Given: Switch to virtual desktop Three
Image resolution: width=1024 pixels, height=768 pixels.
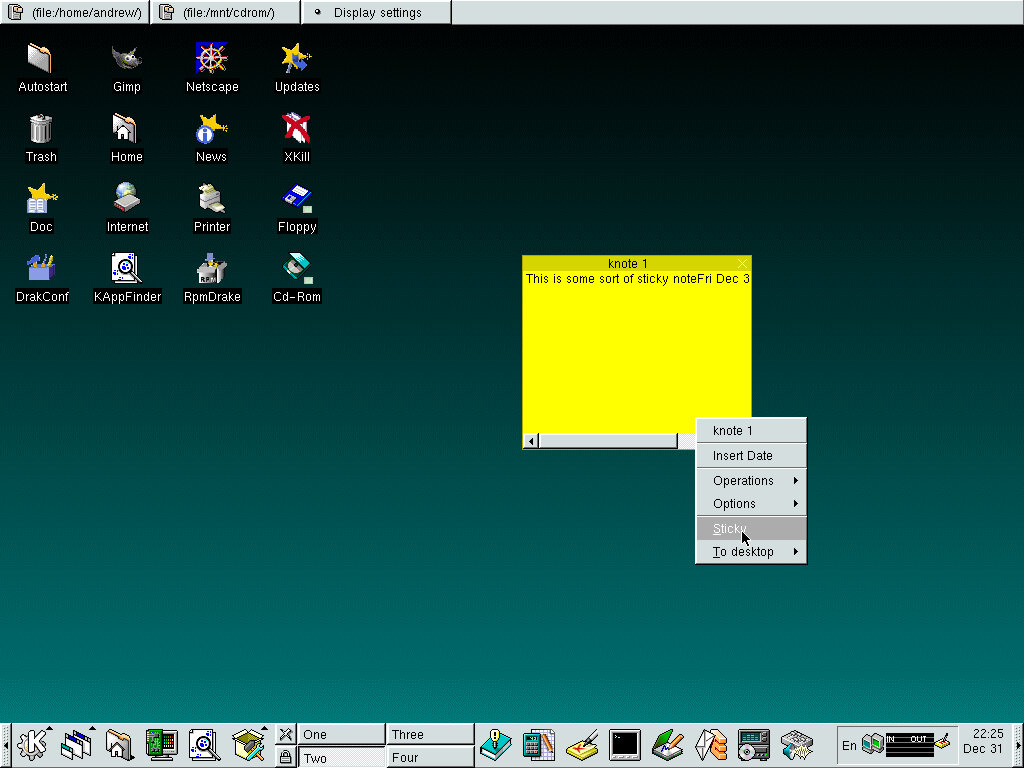Looking at the screenshot, I should click(430, 734).
